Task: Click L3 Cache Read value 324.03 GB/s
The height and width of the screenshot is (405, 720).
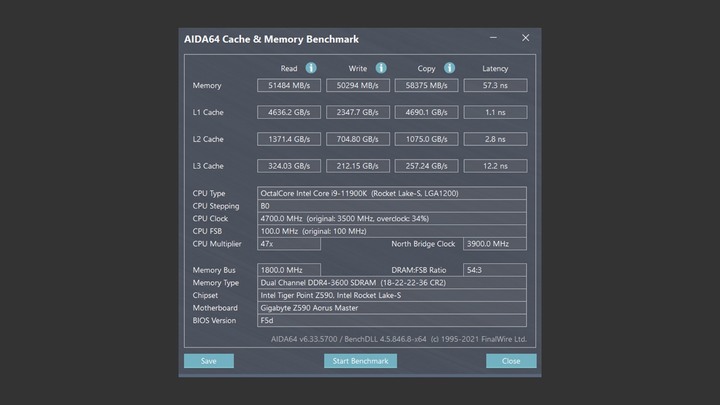Action: point(289,166)
